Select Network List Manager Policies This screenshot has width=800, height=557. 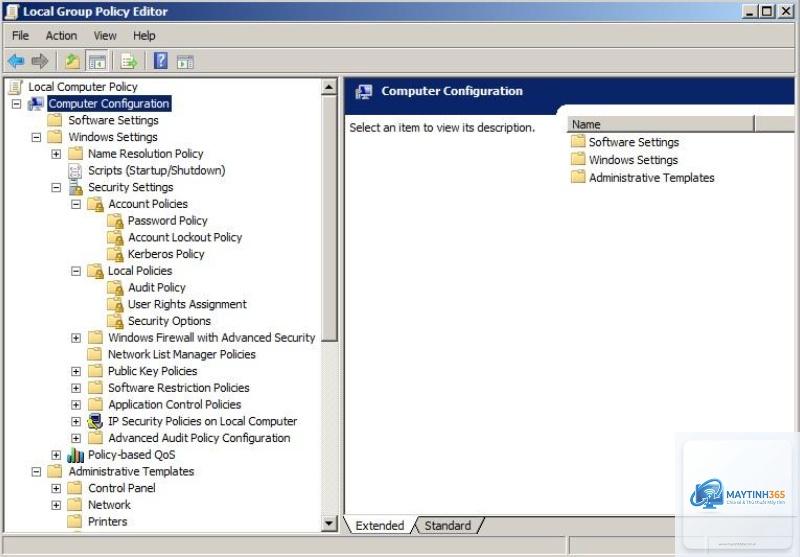[182, 355]
